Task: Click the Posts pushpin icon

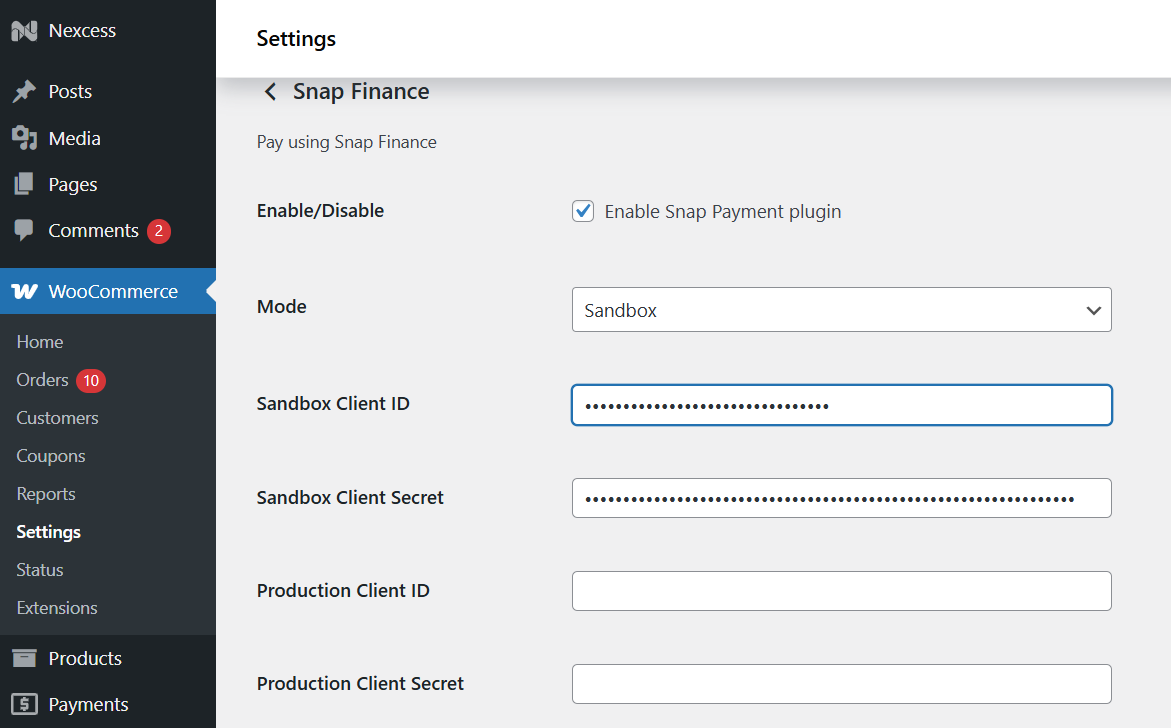Action: [24, 91]
